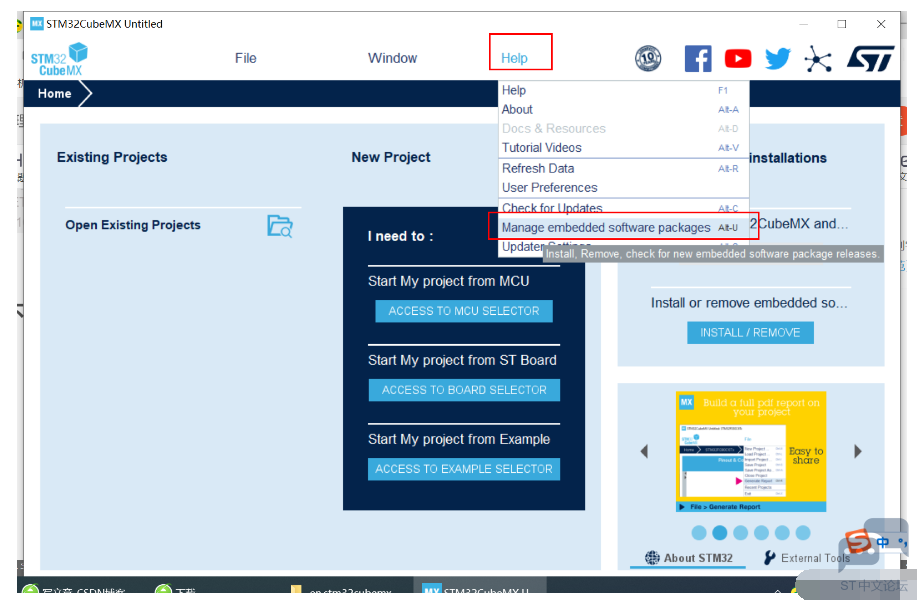The height and width of the screenshot is (601, 917).
Task: Select Refresh Data menu entry
Action: click(x=623, y=168)
